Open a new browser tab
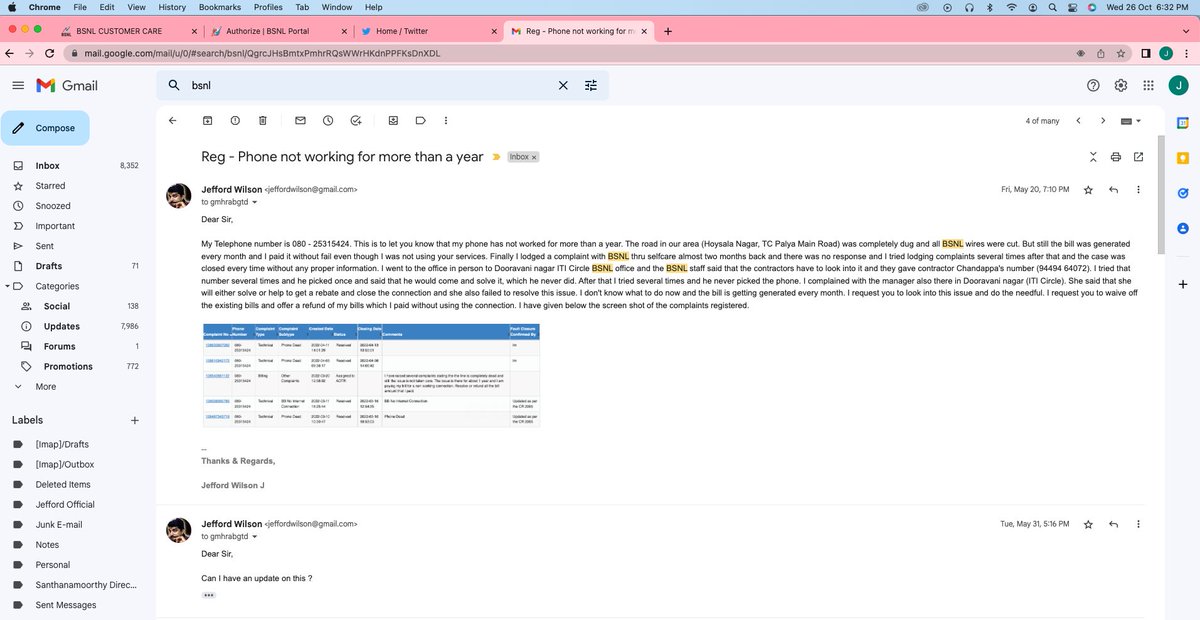Screen dimensions: 1200x620 point(668,31)
